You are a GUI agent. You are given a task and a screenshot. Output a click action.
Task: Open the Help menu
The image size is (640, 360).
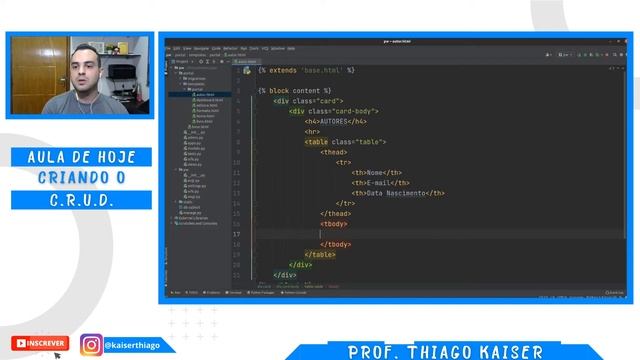(291, 48)
